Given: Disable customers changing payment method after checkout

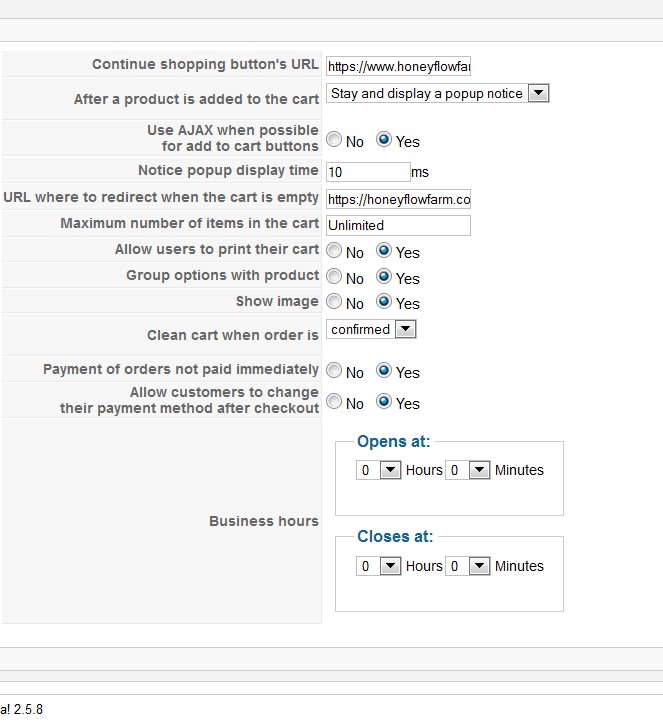Looking at the screenshot, I should click(x=334, y=402).
